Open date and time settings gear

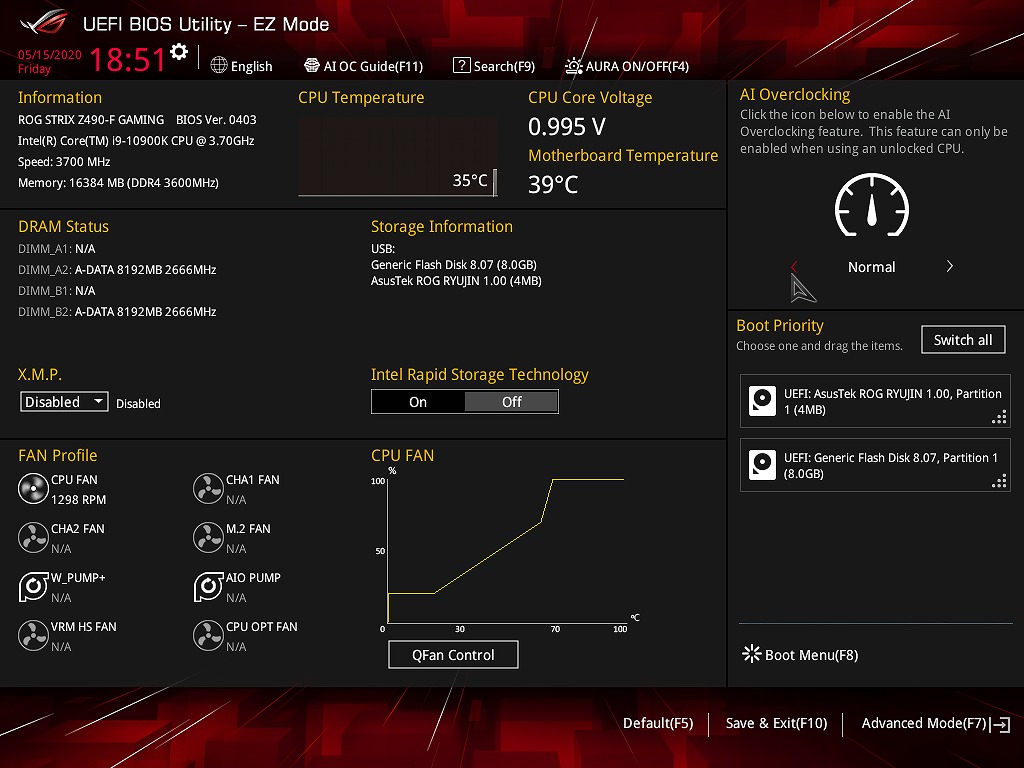coord(179,52)
